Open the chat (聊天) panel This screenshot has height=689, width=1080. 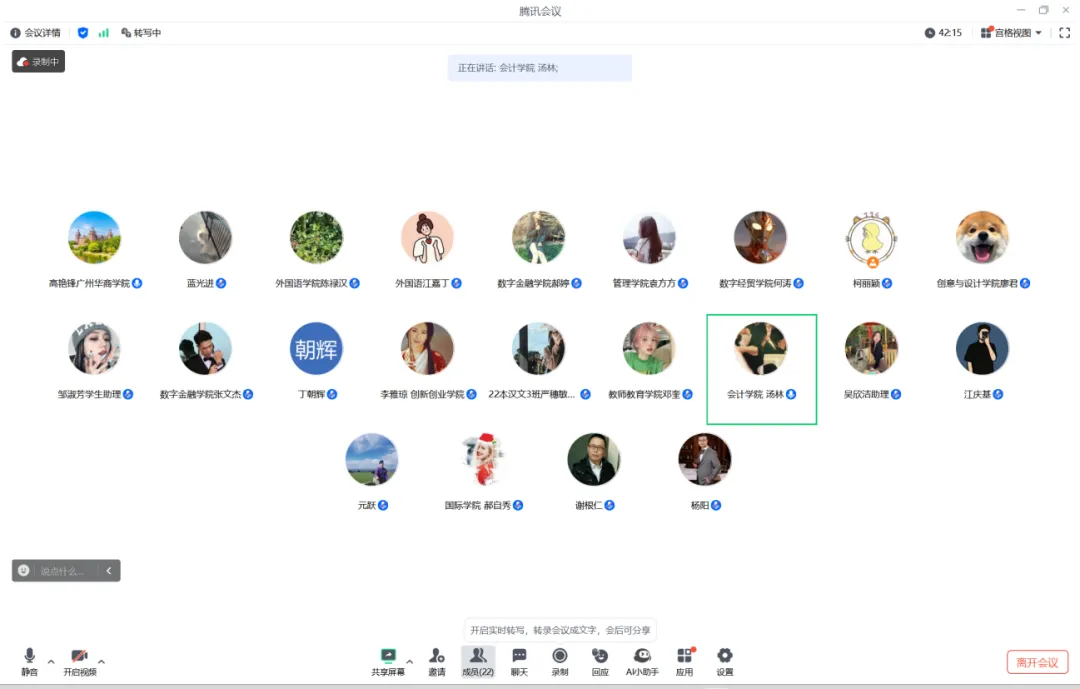click(519, 660)
